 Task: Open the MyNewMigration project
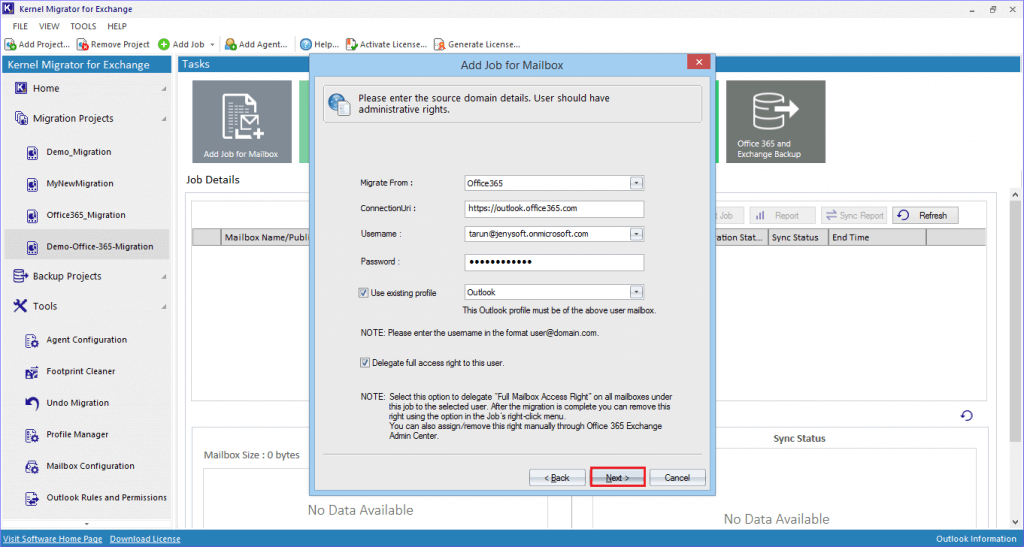(x=80, y=183)
